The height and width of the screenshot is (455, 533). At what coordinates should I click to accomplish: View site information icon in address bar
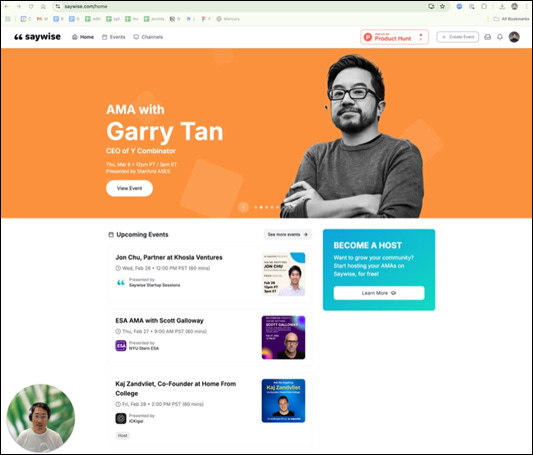point(58,6)
